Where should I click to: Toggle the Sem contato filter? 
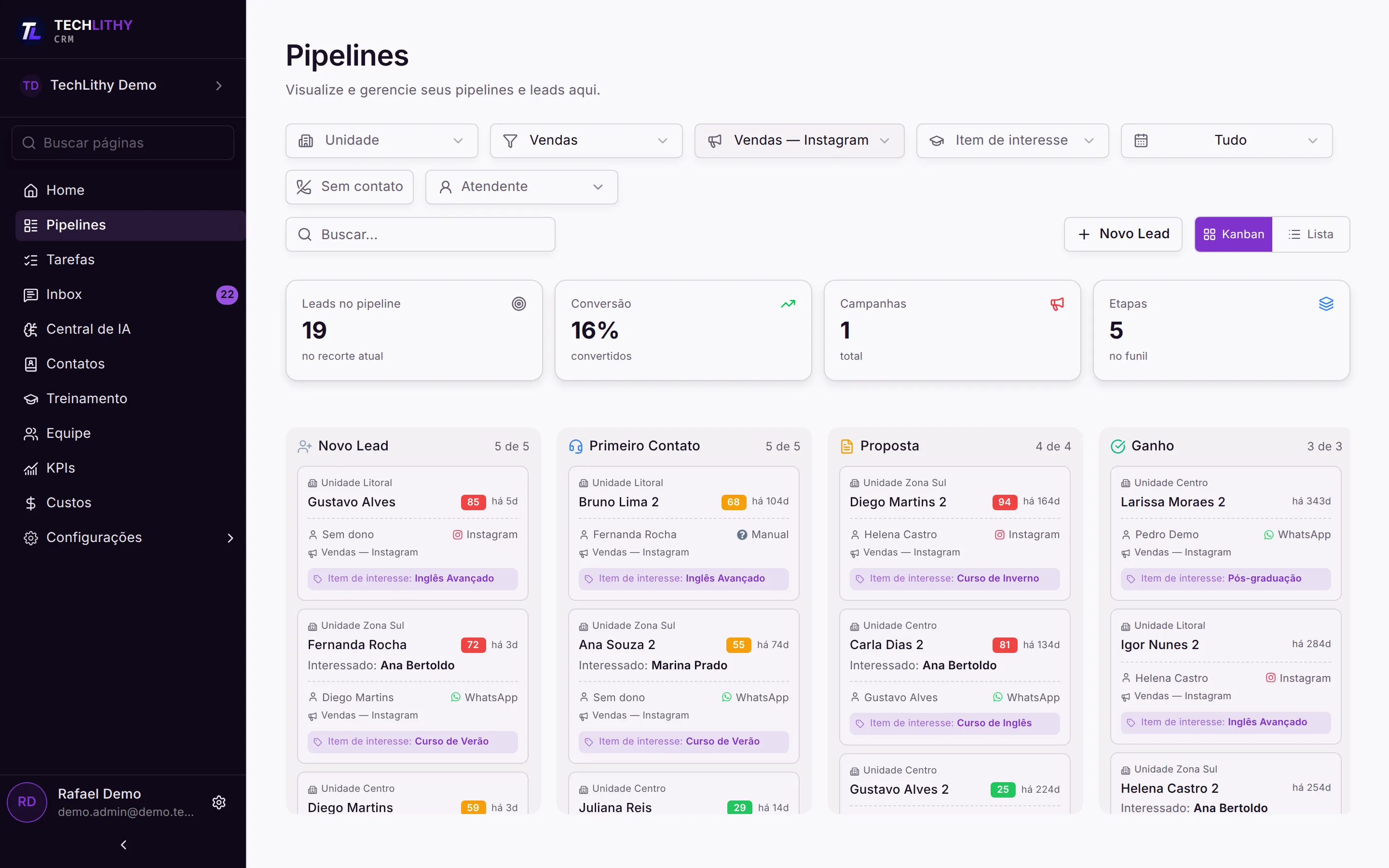tap(350, 187)
